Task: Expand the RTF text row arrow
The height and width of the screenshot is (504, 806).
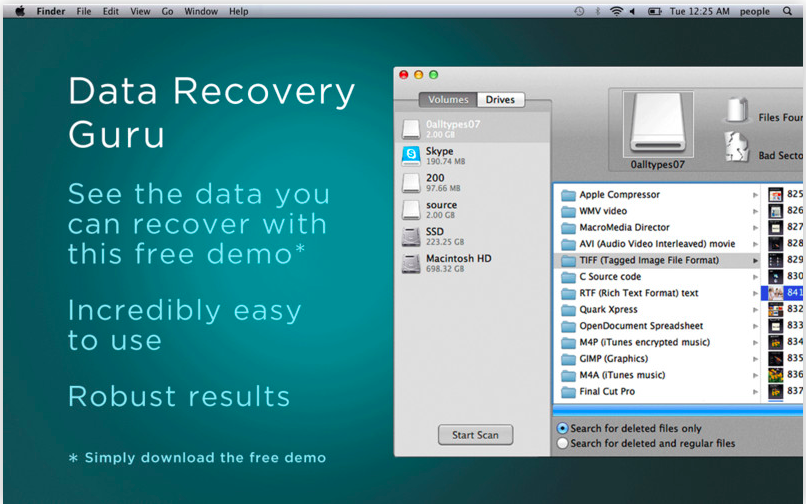Action: [x=755, y=293]
